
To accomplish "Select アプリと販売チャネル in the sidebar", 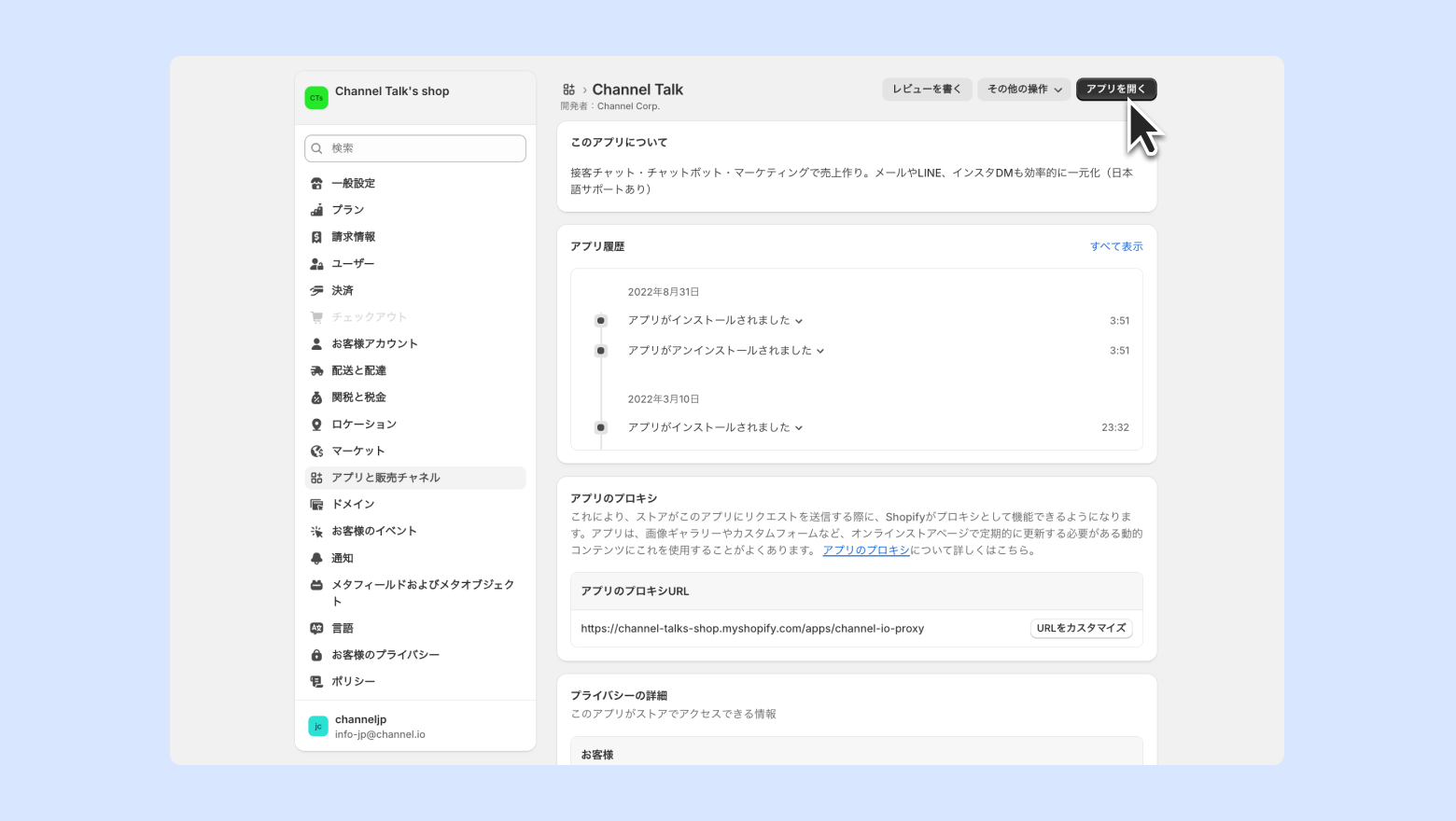I will [415, 478].
